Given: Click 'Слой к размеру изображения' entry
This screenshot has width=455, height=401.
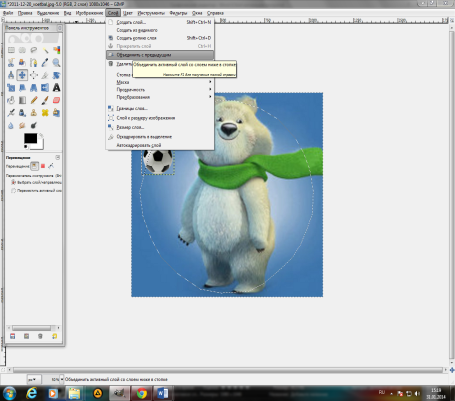Looking at the screenshot, I should [160, 118].
